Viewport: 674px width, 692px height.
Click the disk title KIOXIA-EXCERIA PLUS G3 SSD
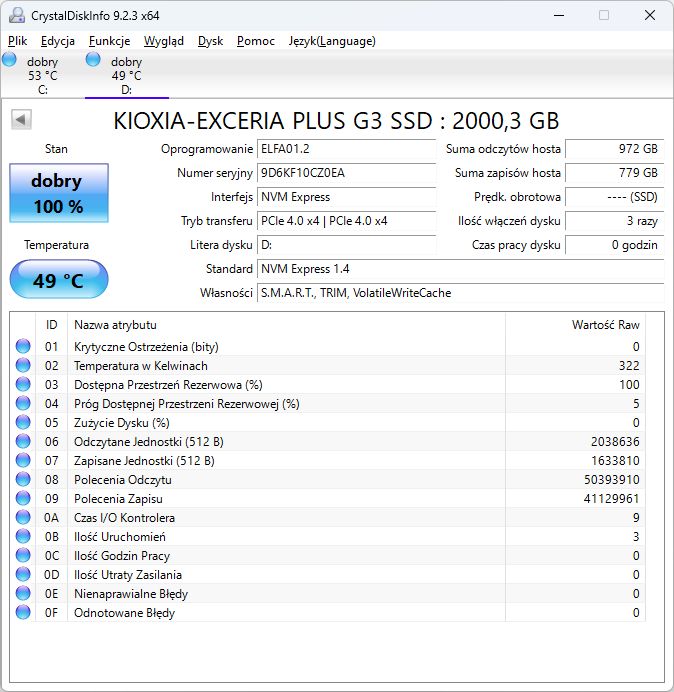coord(336,121)
